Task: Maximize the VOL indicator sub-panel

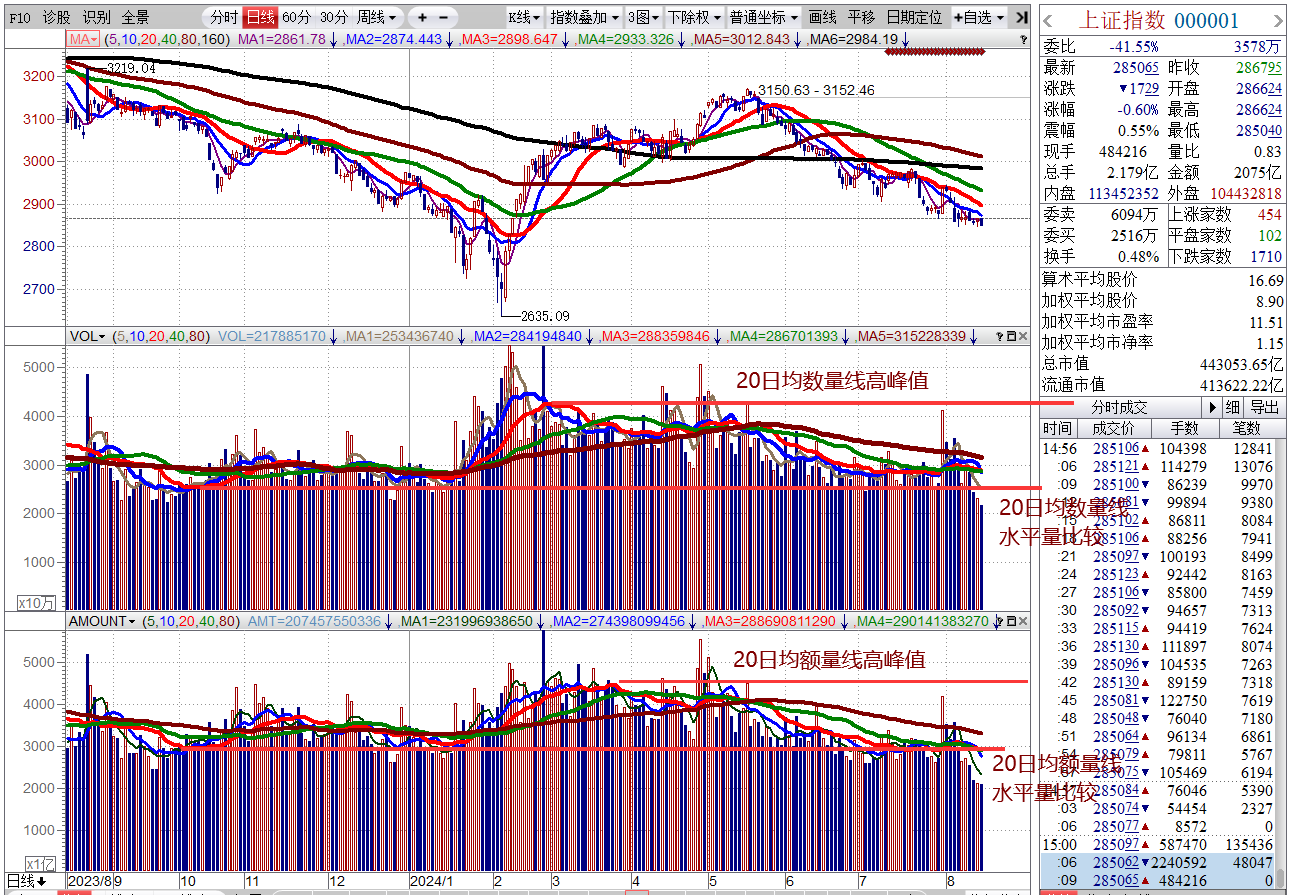Action: point(1010,336)
